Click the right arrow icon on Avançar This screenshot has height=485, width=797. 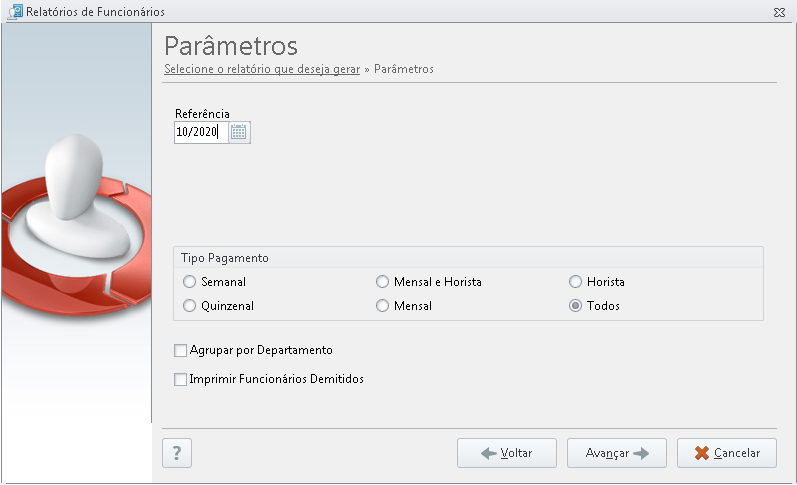(641, 453)
